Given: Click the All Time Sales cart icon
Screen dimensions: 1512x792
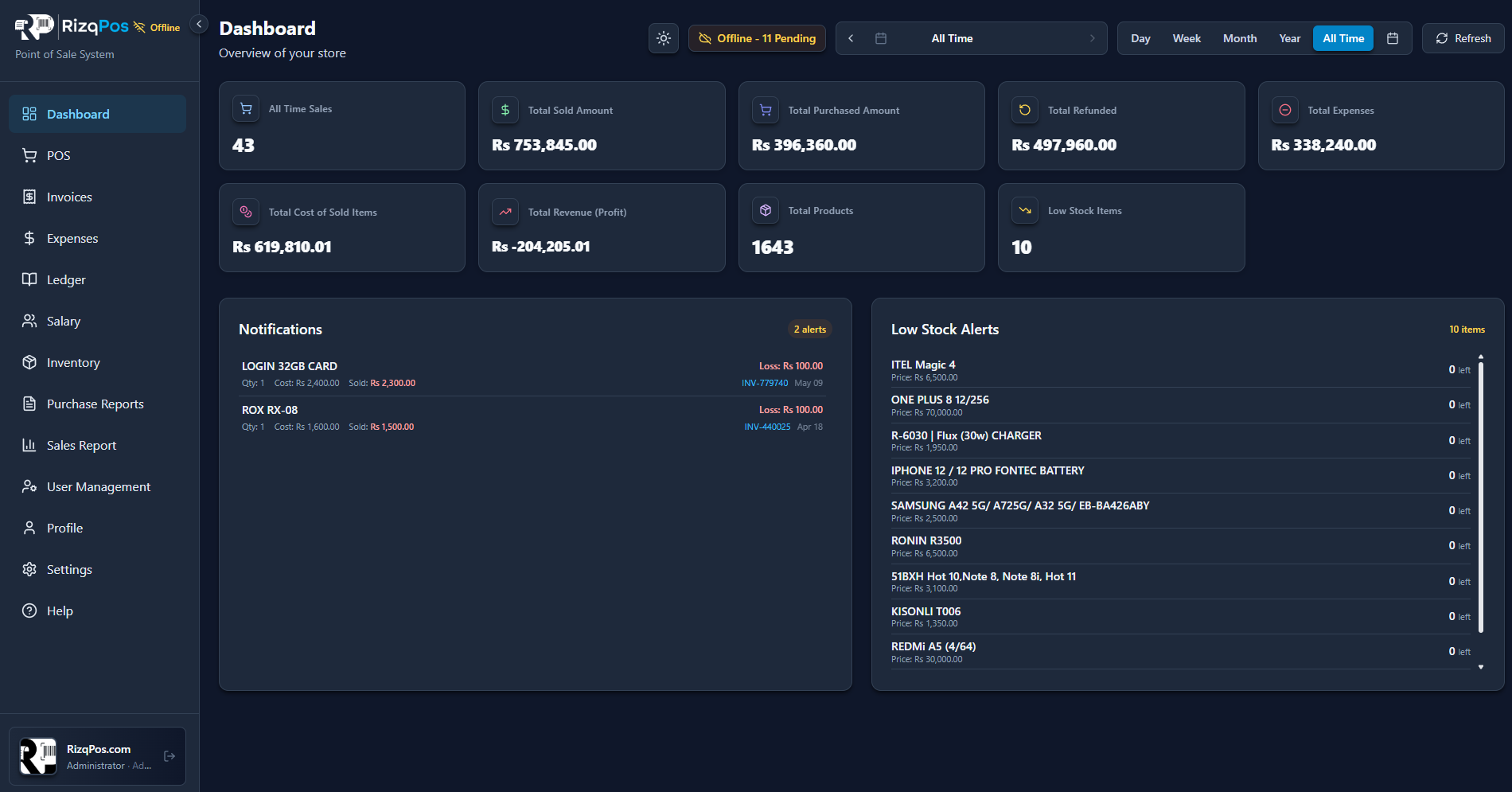Looking at the screenshot, I should [x=246, y=109].
